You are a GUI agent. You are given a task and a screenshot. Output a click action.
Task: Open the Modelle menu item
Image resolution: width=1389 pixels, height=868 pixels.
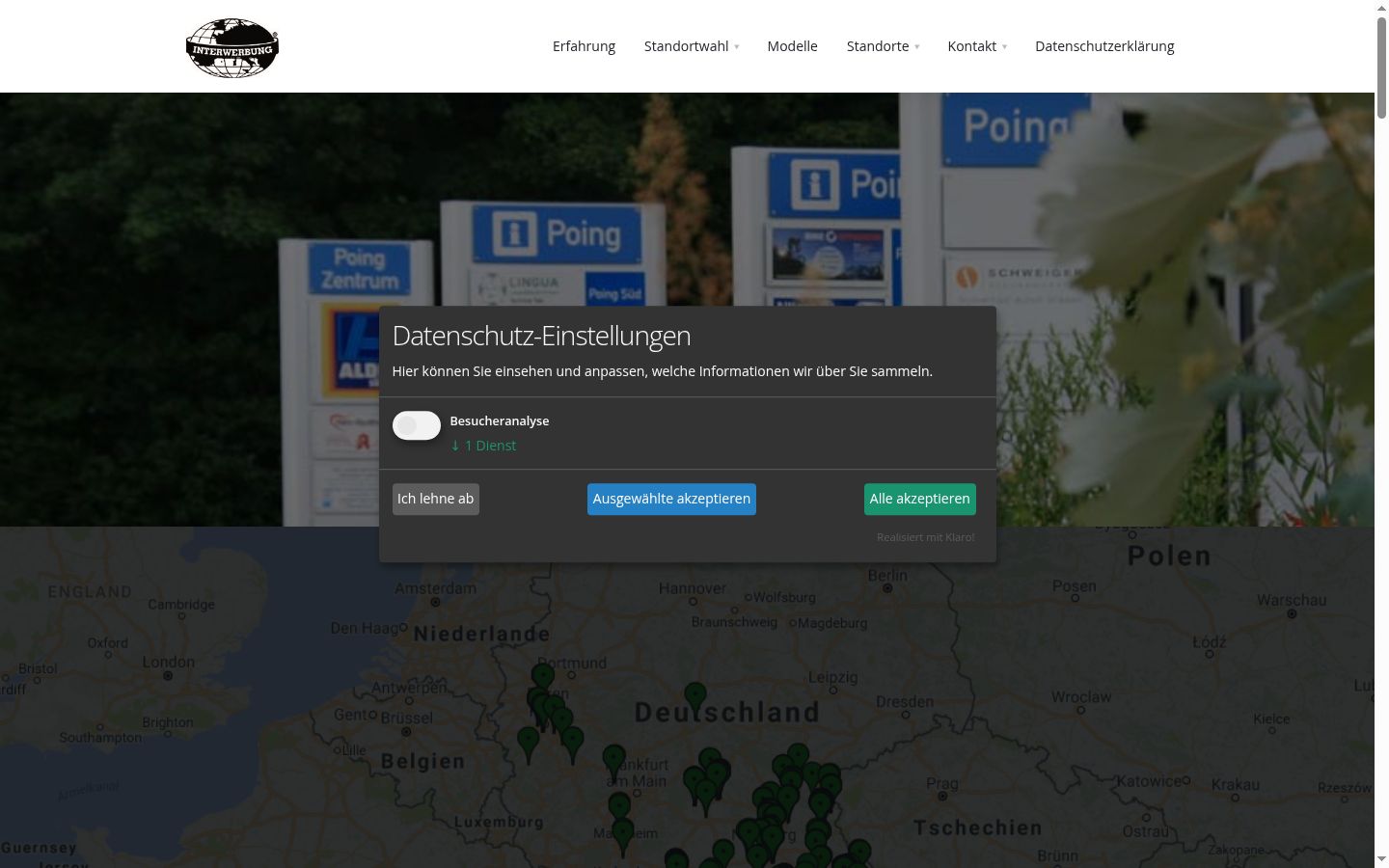click(x=792, y=46)
